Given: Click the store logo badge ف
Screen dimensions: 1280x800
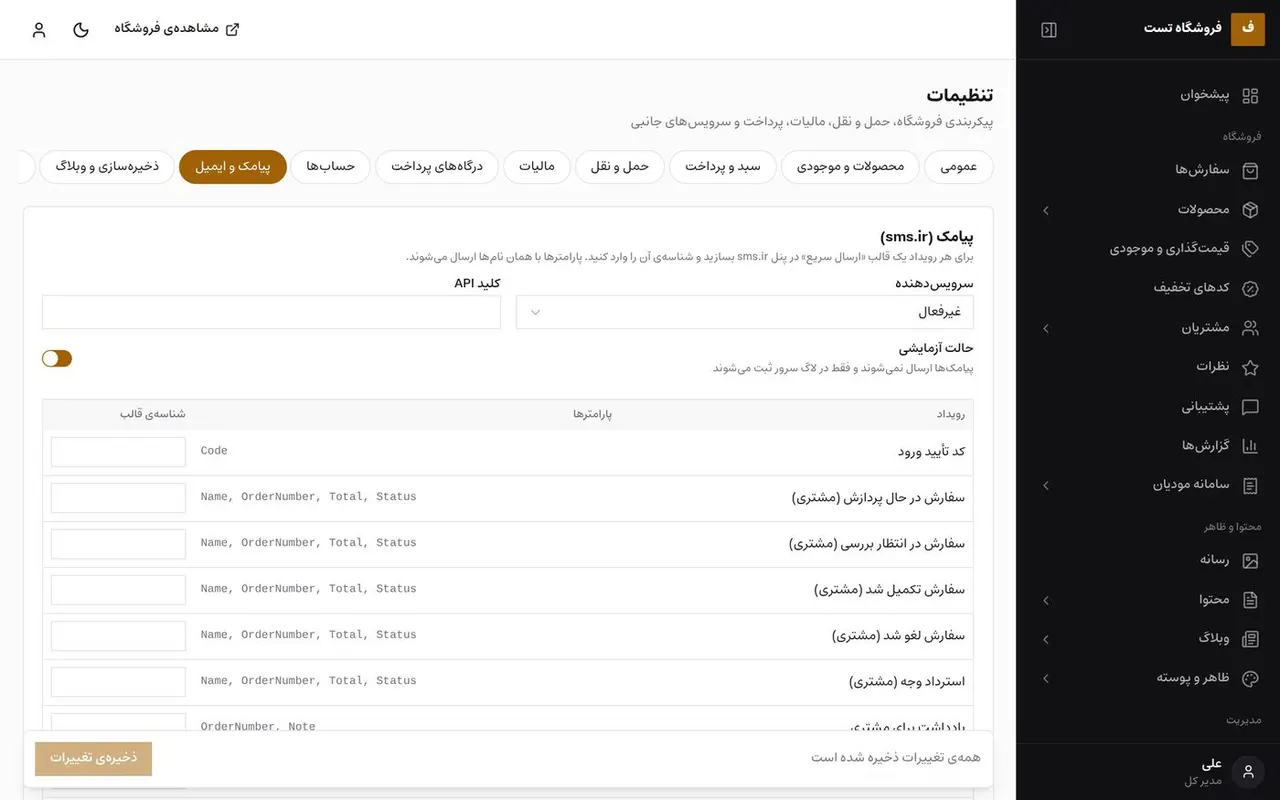Looking at the screenshot, I should (x=1248, y=29).
